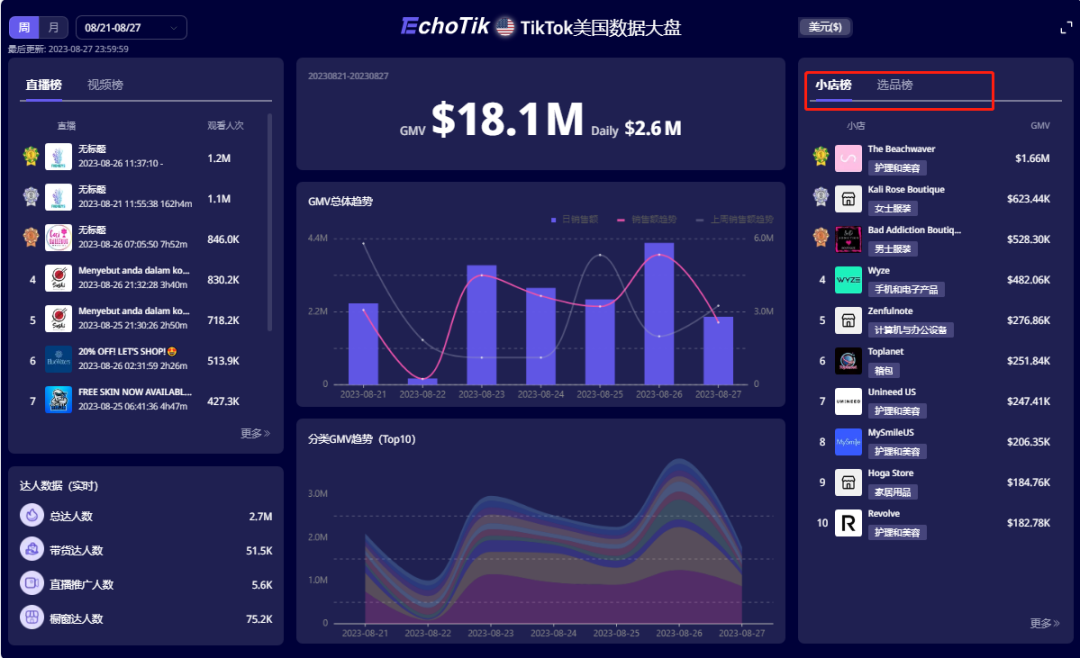Click Zenfulnote store icon

(x=848, y=320)
